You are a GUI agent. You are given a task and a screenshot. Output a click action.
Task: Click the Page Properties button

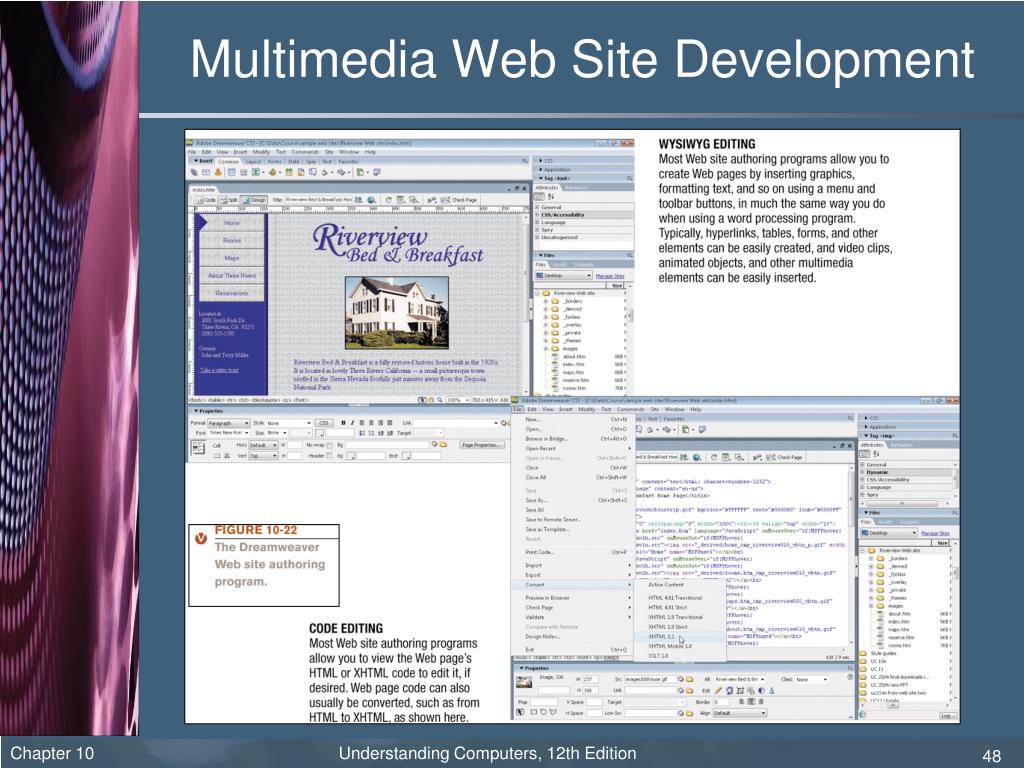(482, 445)
